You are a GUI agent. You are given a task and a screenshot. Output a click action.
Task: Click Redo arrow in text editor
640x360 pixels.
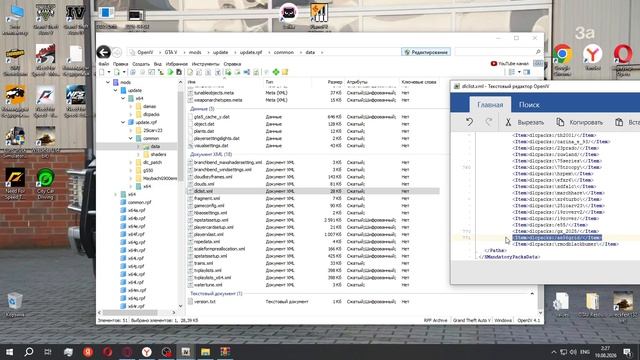tap(489, 122)
